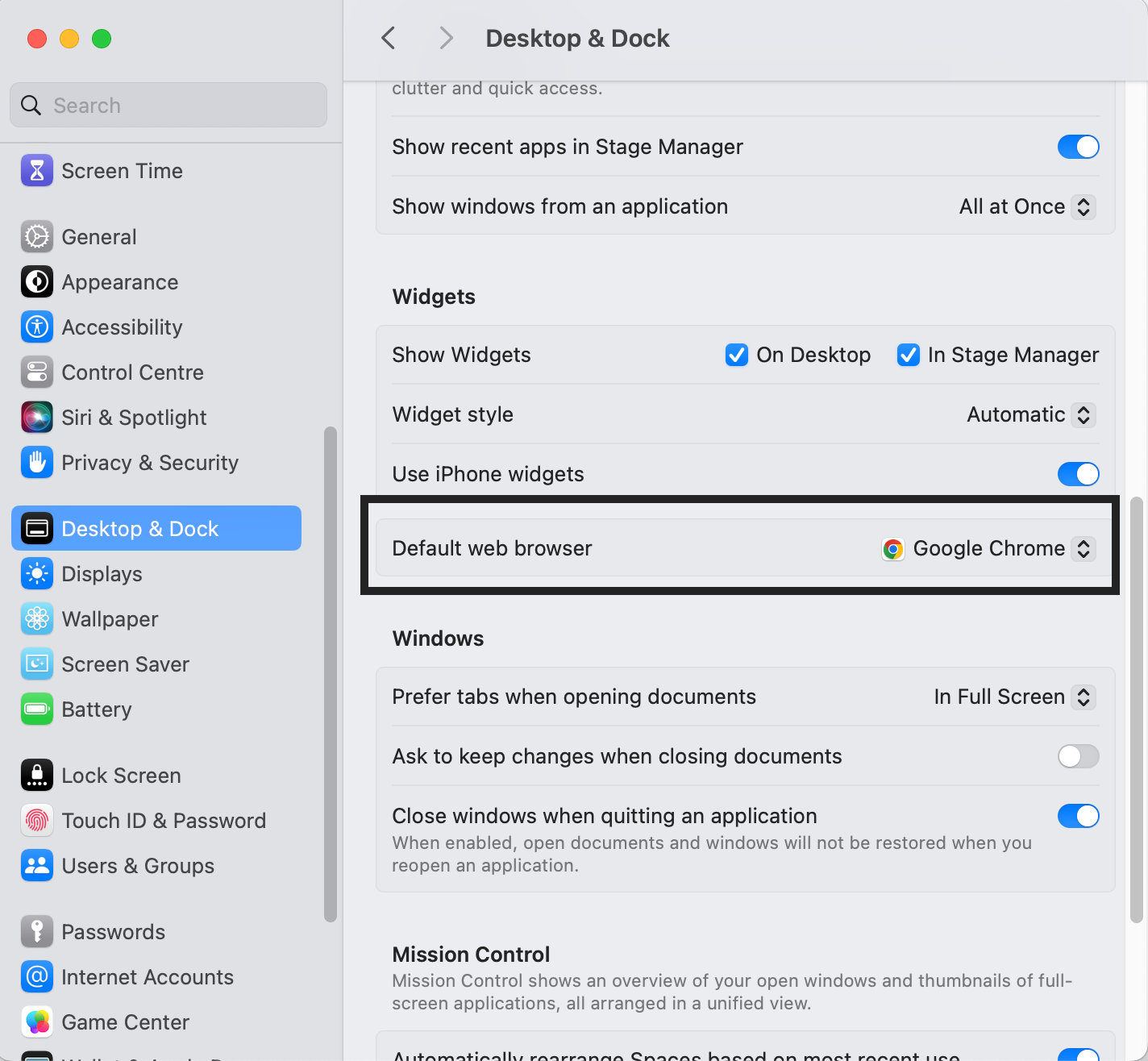Image resolution: width=1148 pixels, height=1061 pixels.
Task: Click in the Search field
Action: click(168, 105)
